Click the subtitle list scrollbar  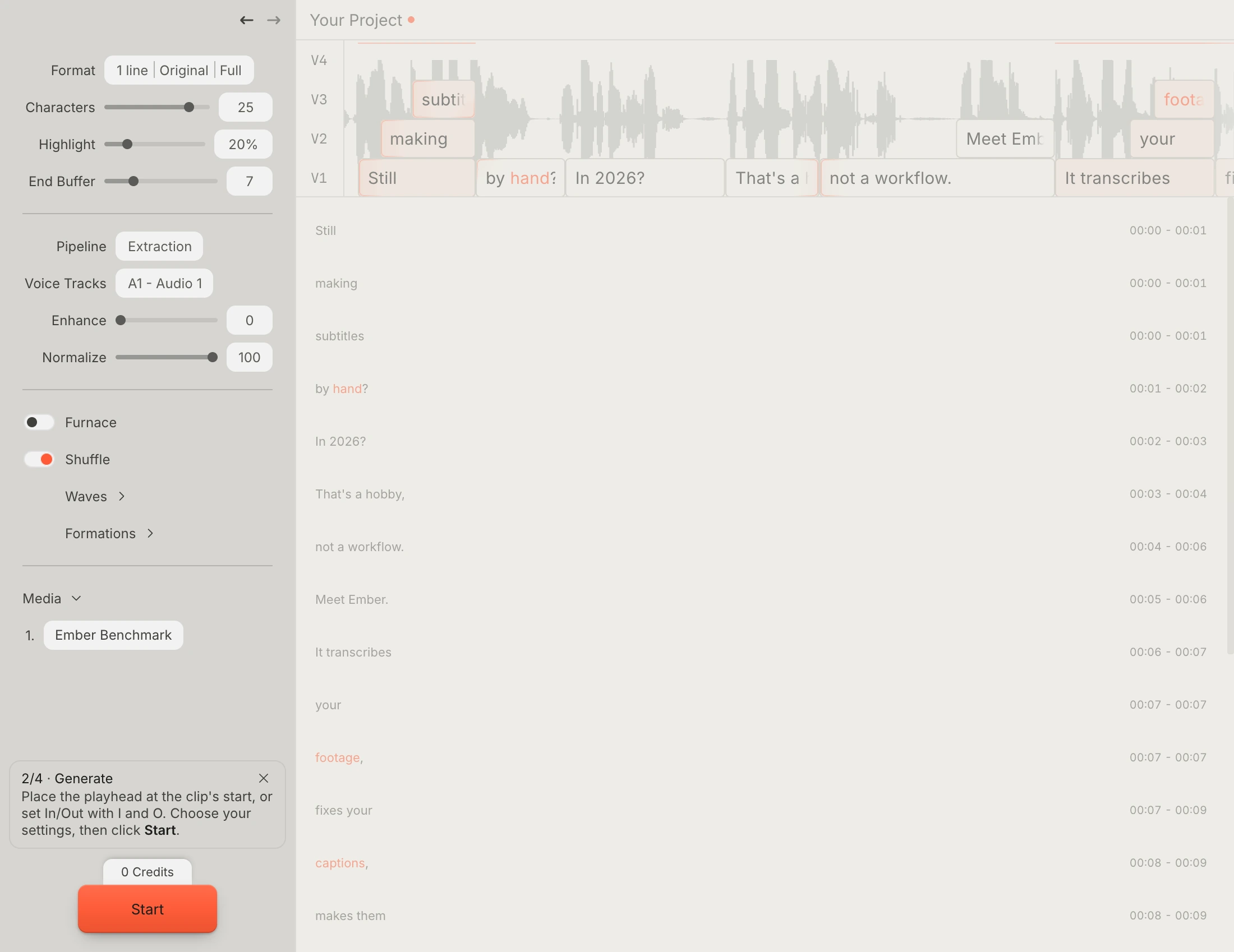point(1230,425)
